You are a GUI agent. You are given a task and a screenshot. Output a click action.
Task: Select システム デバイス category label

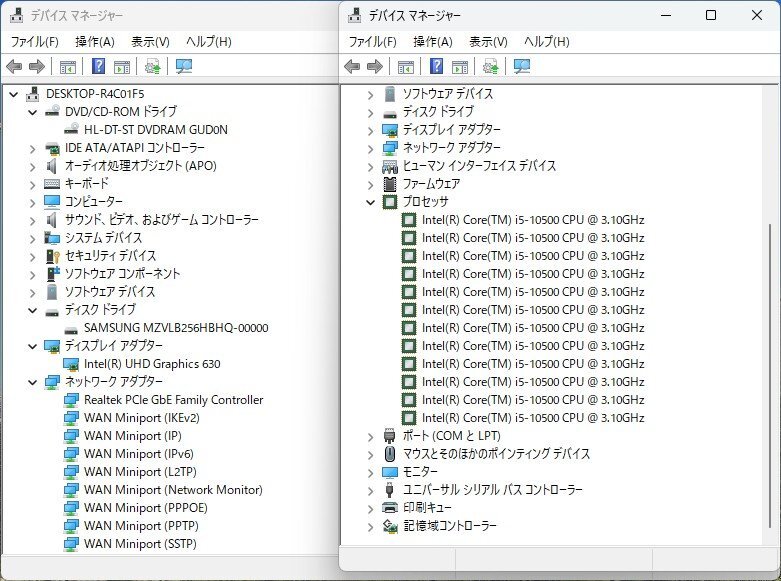click(103, 238)
